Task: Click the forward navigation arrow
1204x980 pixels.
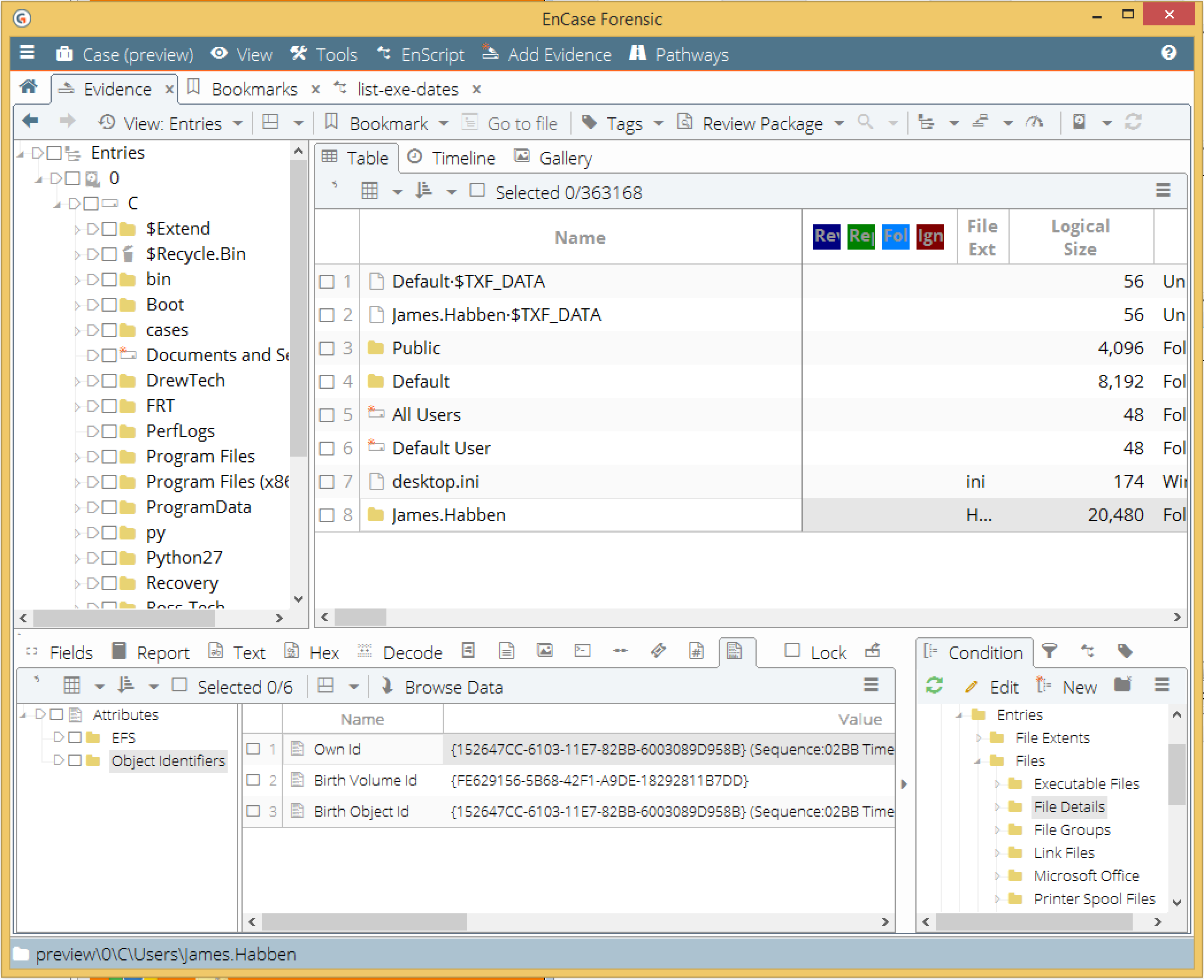Action: (67, 122)
